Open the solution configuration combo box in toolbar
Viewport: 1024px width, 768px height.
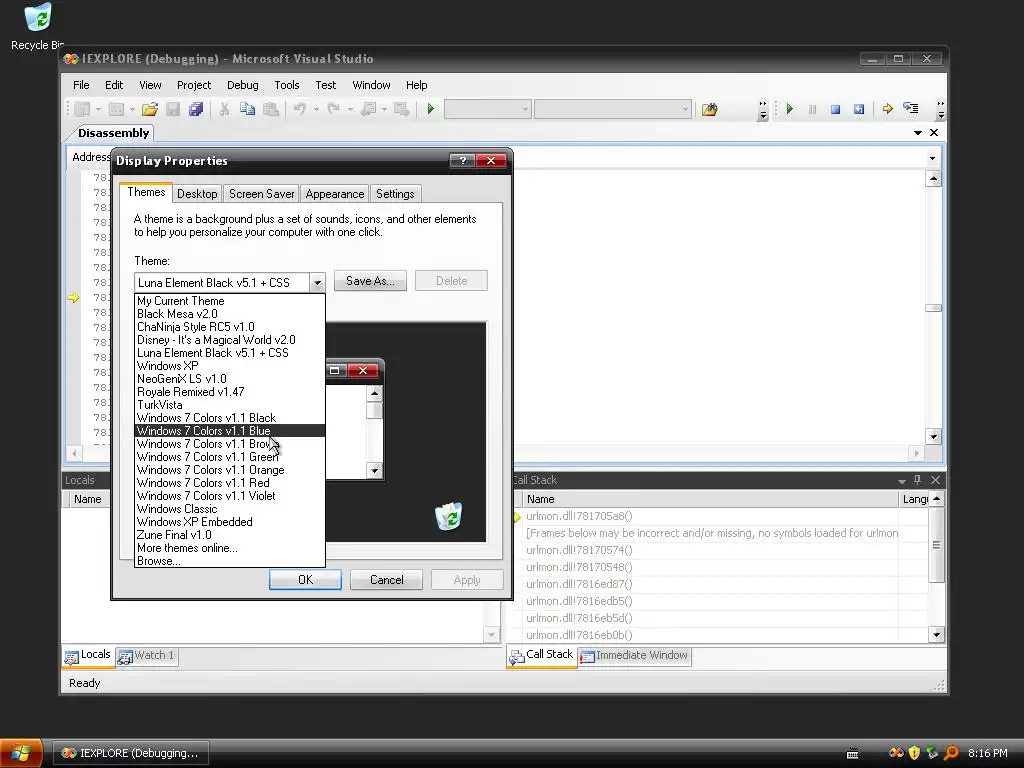487,109
